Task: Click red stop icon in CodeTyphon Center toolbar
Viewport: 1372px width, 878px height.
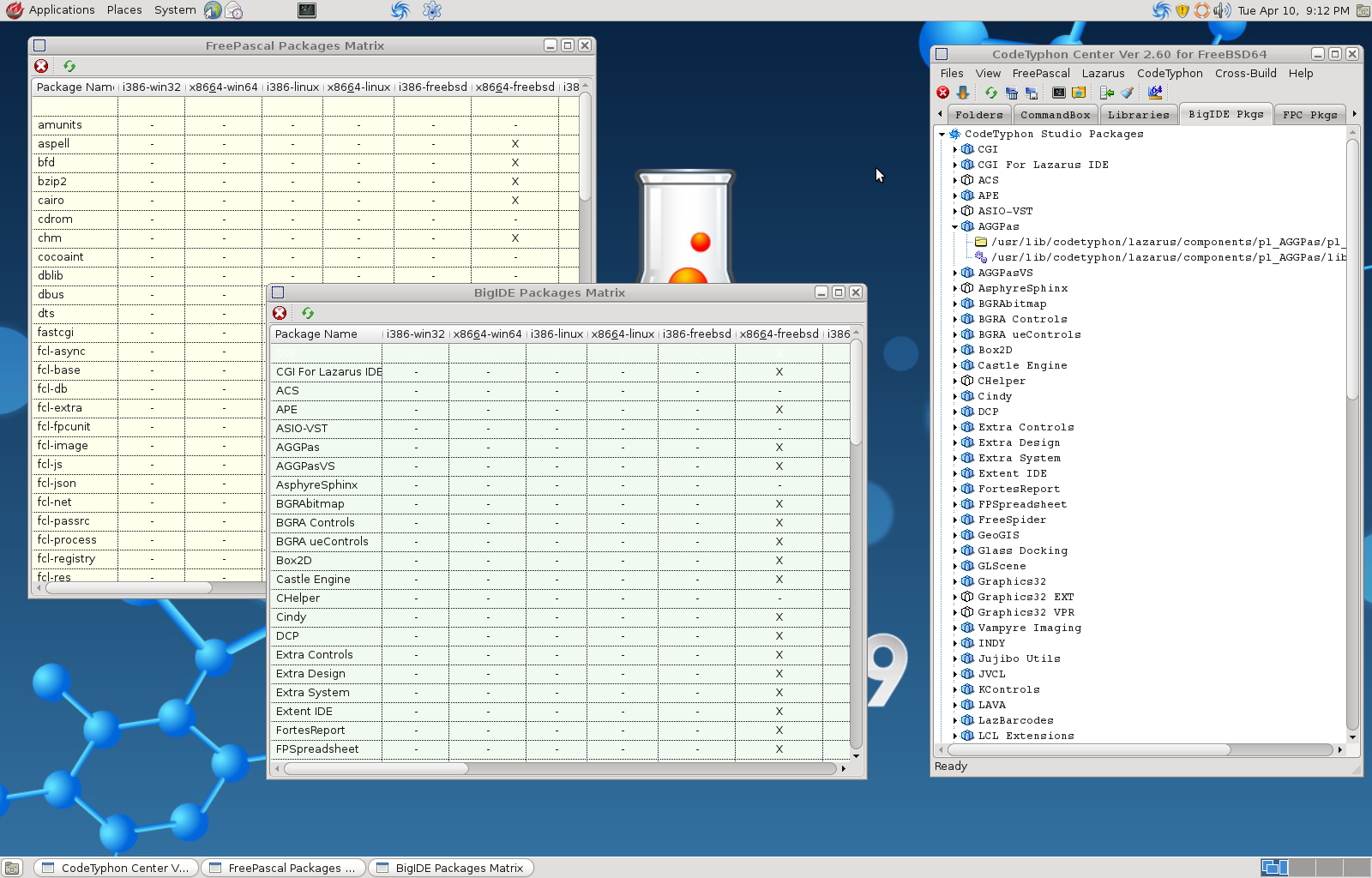Action: pos(943,93)
